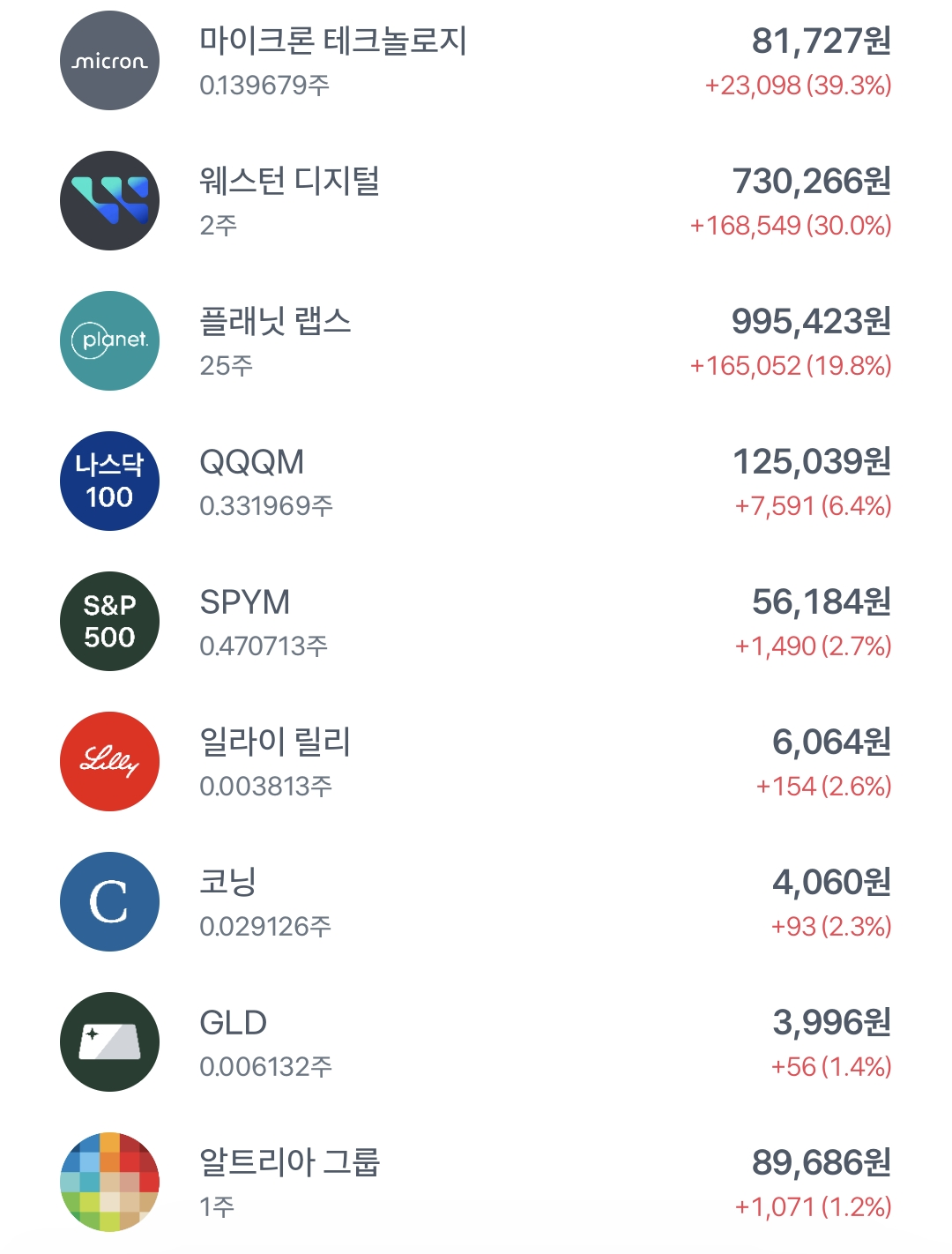Select the SPYM holding name

(x=245, y=602)
